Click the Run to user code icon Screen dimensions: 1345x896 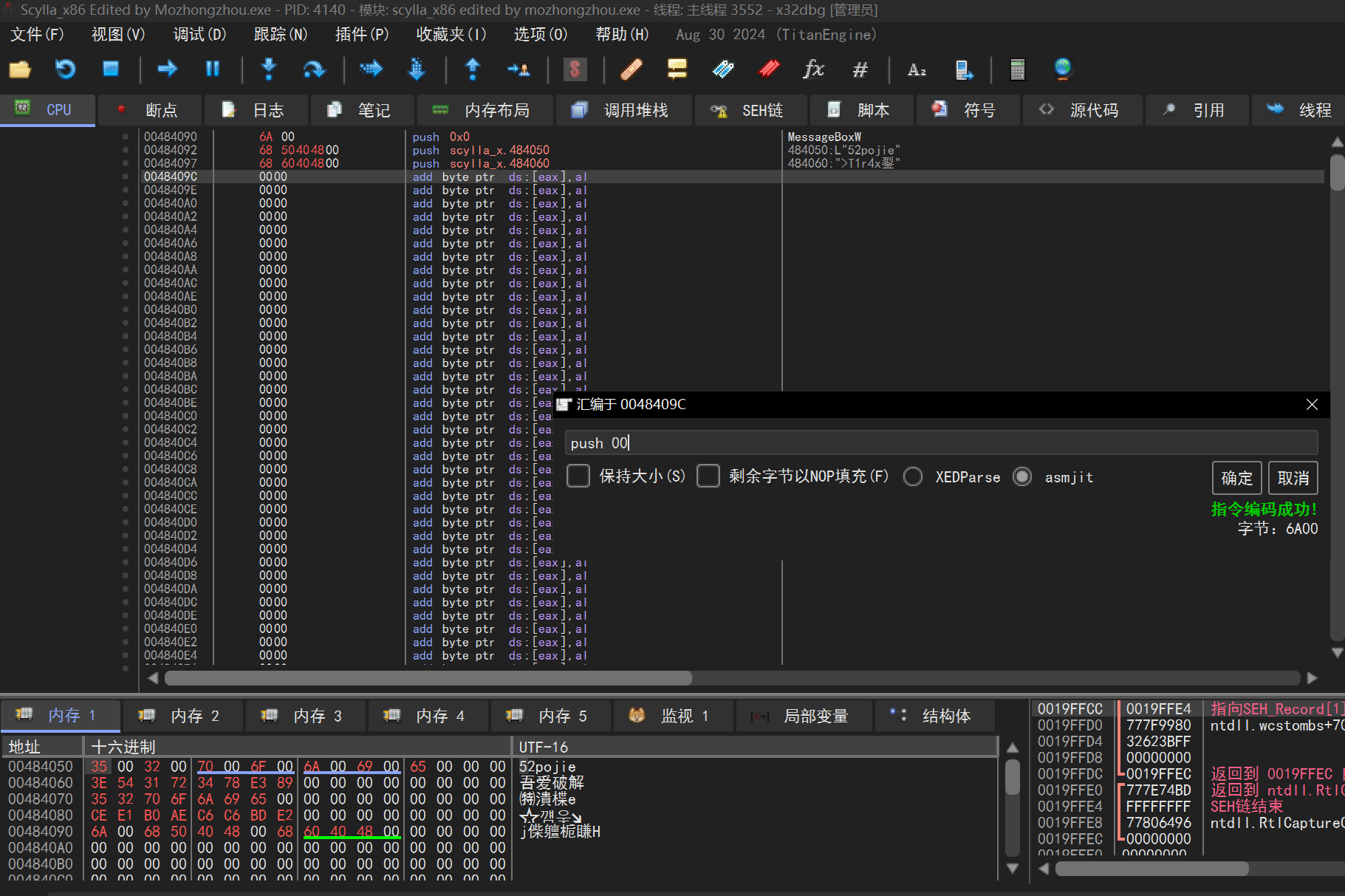coord(519,69)
